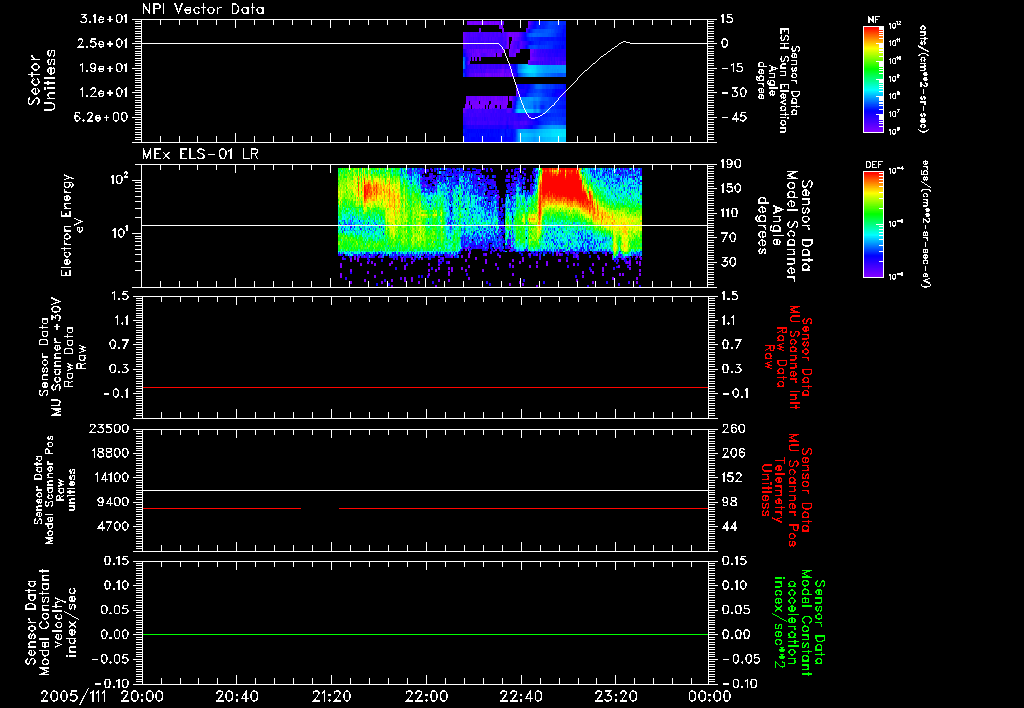Click the 152 telemetry position tick label
Image resolution: width=1024 pixels, height=708 pixels.
pos(732,477)
